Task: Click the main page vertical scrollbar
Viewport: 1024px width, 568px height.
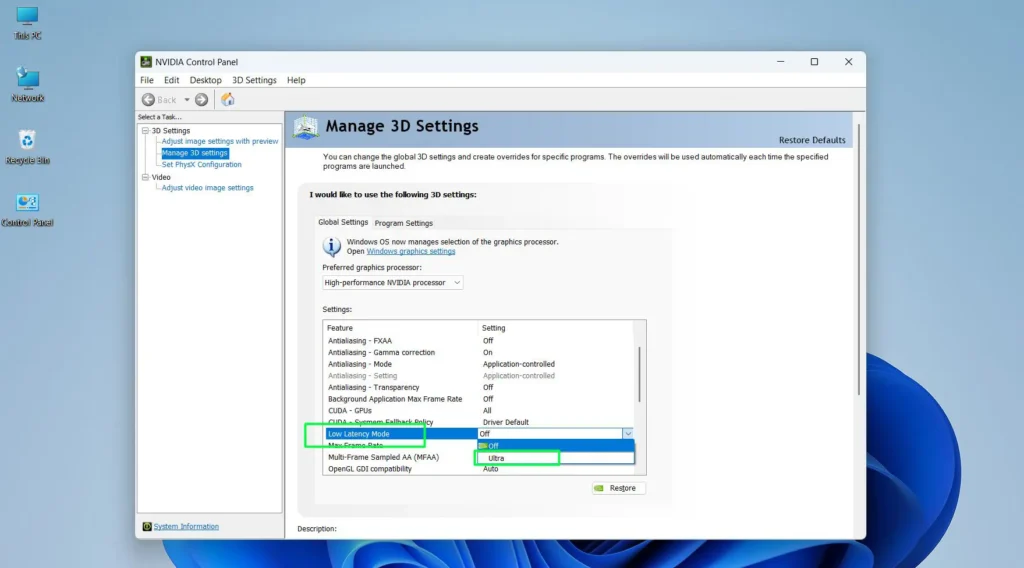Action: (x=859, y=259)
